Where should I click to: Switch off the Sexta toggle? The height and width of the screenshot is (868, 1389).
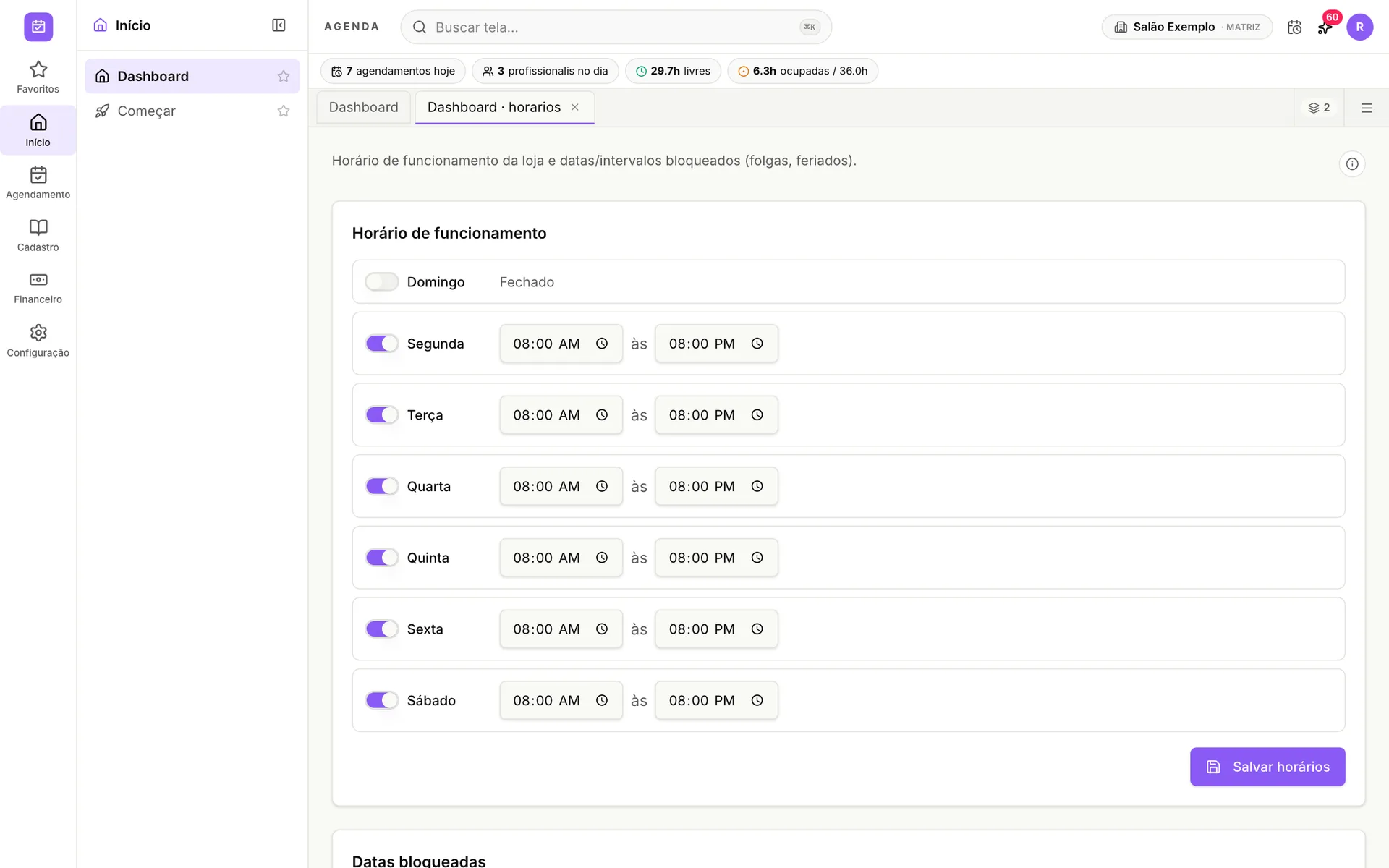(381, 629)
